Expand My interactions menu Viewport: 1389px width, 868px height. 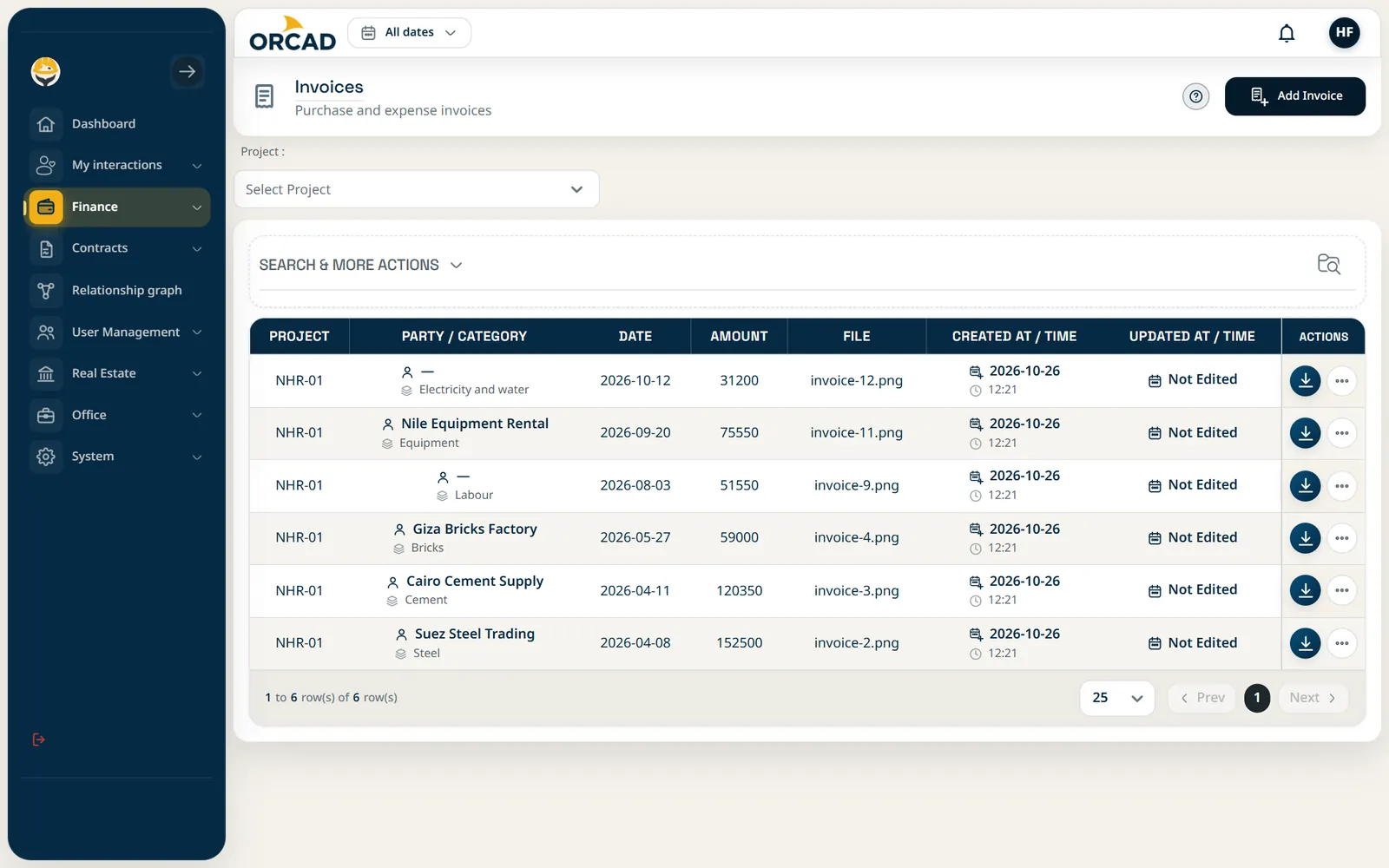coord(117,165)
